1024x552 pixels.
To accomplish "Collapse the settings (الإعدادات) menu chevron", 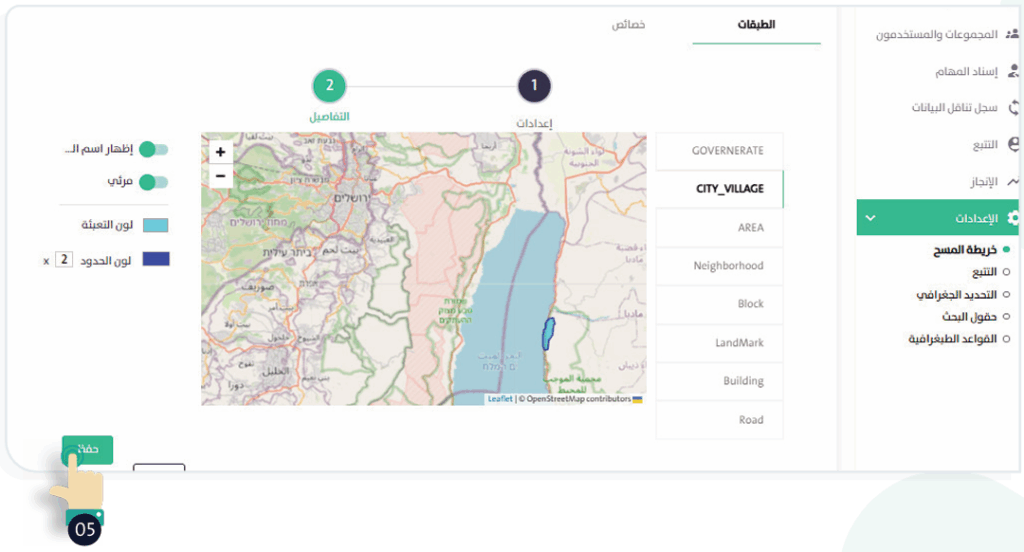I will (870, 218).
